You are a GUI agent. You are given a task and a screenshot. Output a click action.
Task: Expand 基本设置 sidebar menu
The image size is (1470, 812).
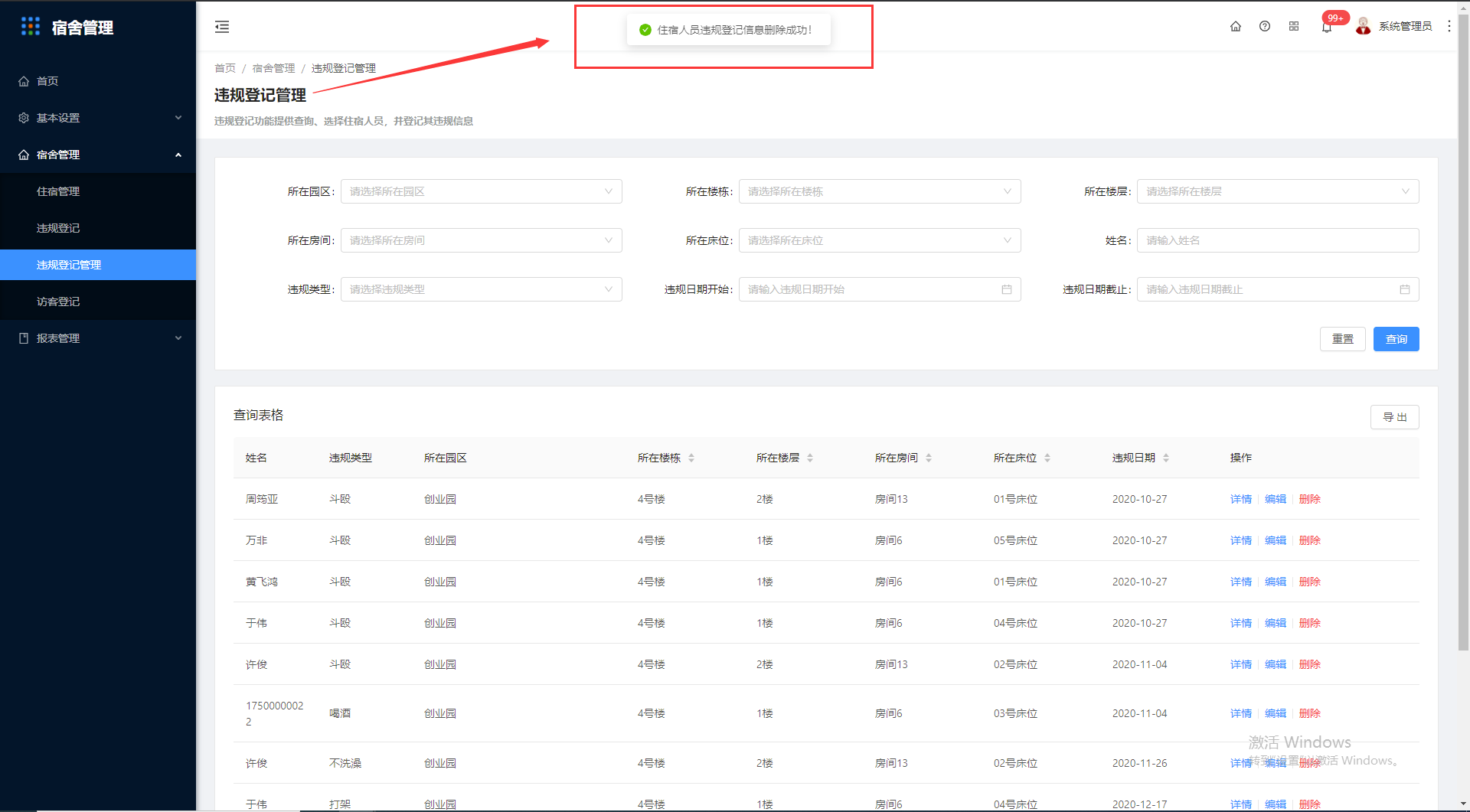click(x=98, y=118)
